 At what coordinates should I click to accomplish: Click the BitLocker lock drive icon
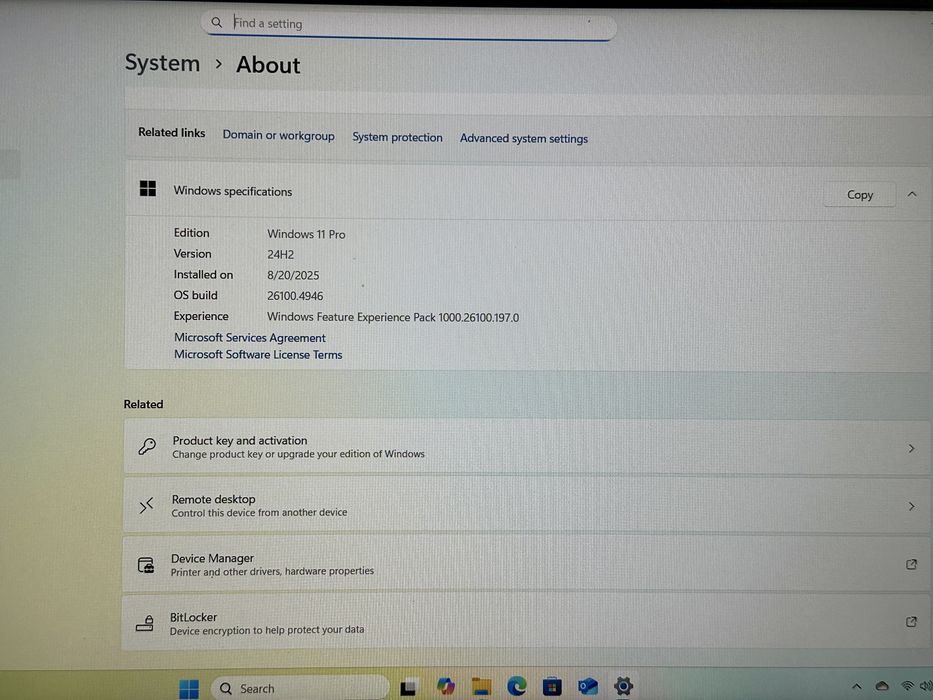(145, 623)
